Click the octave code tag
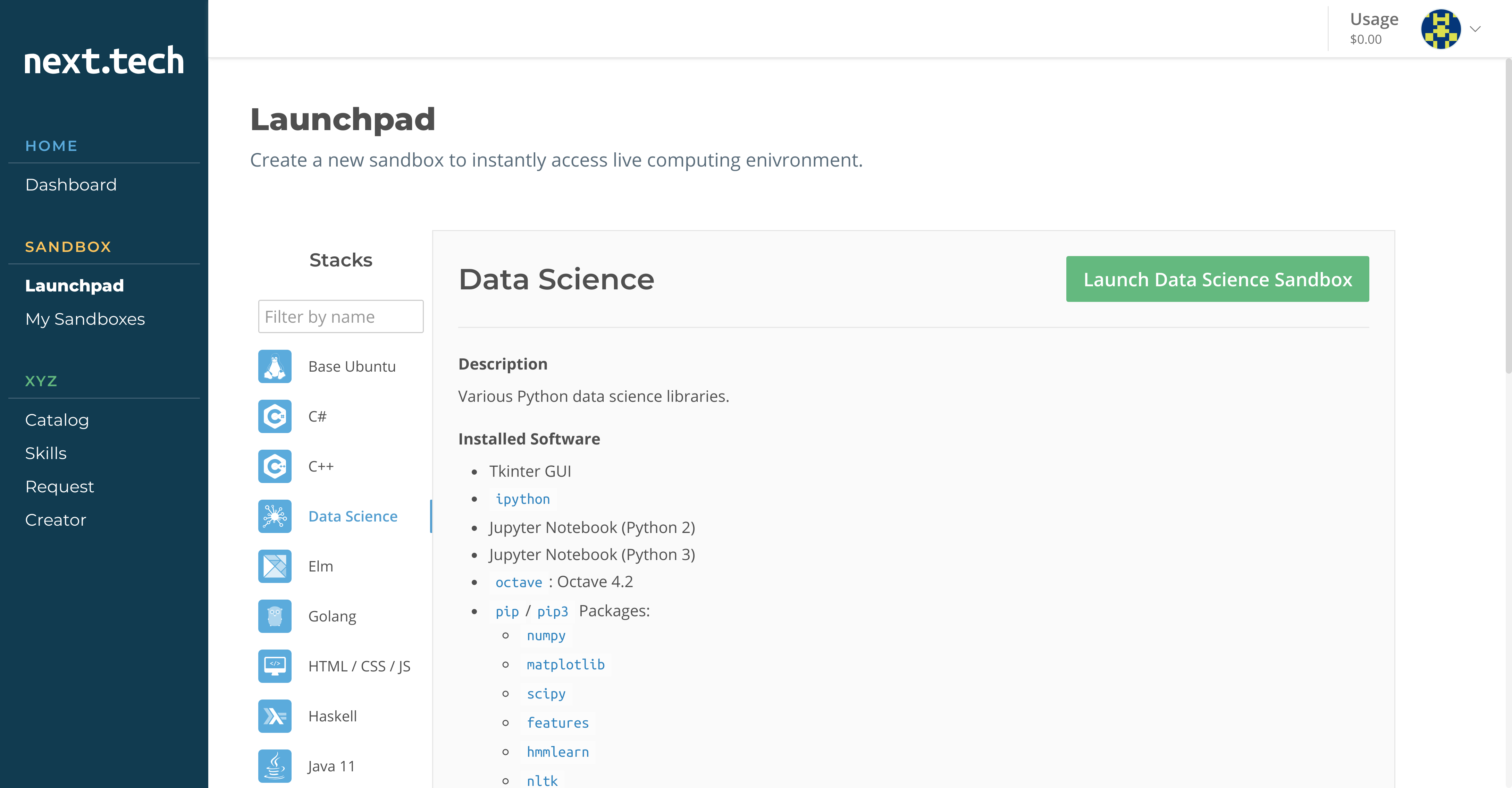1512x788 pixels. (518, 583)
